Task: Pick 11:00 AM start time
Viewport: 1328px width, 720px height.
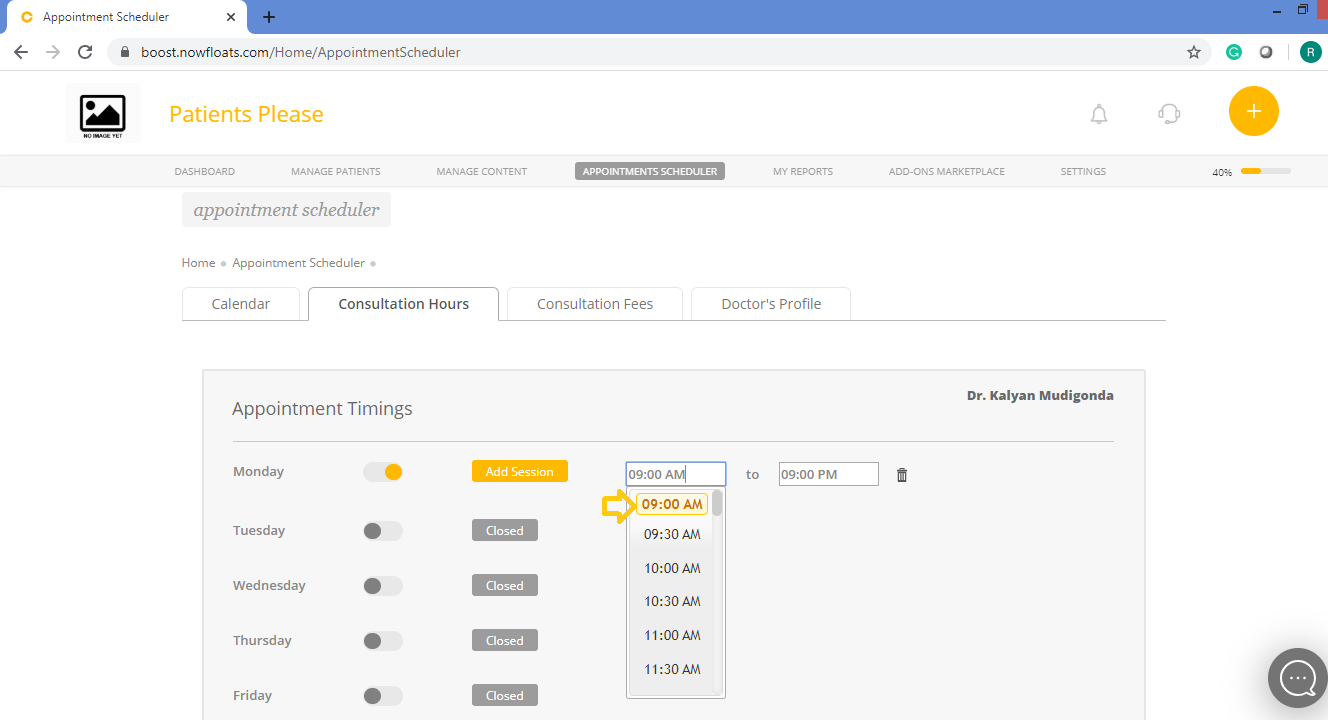Action: pyautogui.click(x=672, y=635)
